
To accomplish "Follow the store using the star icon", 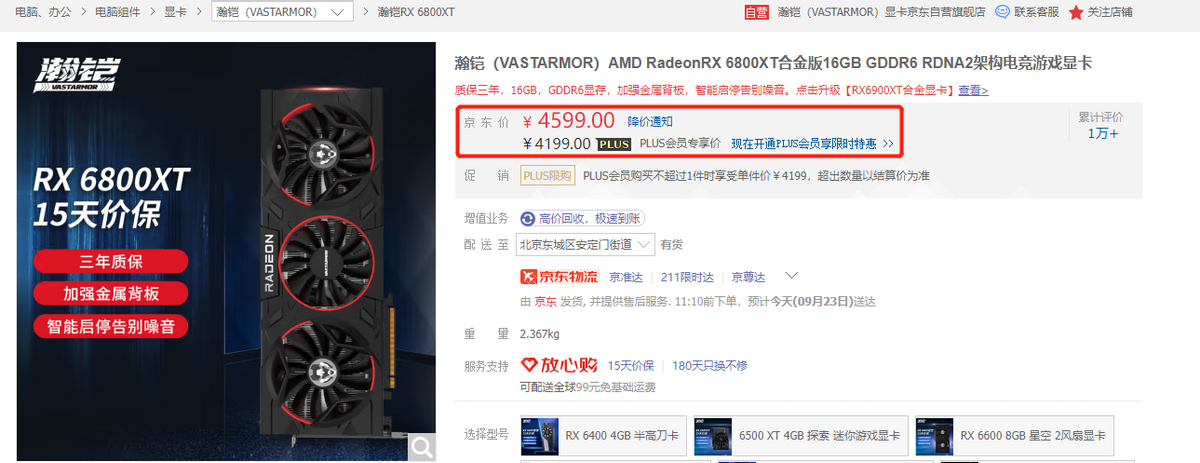I will (1076, 12).
